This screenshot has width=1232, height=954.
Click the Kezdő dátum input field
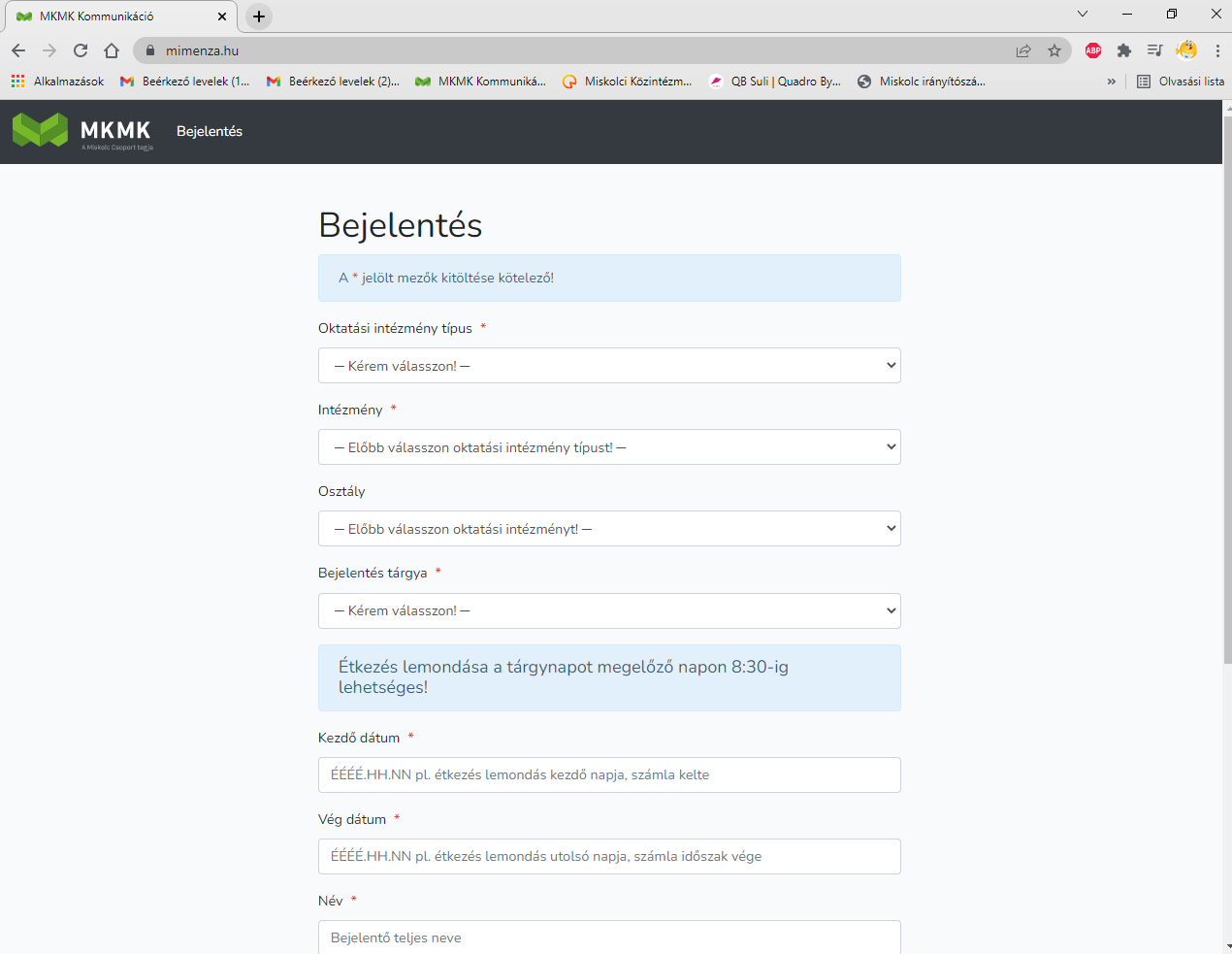[609, 774]
